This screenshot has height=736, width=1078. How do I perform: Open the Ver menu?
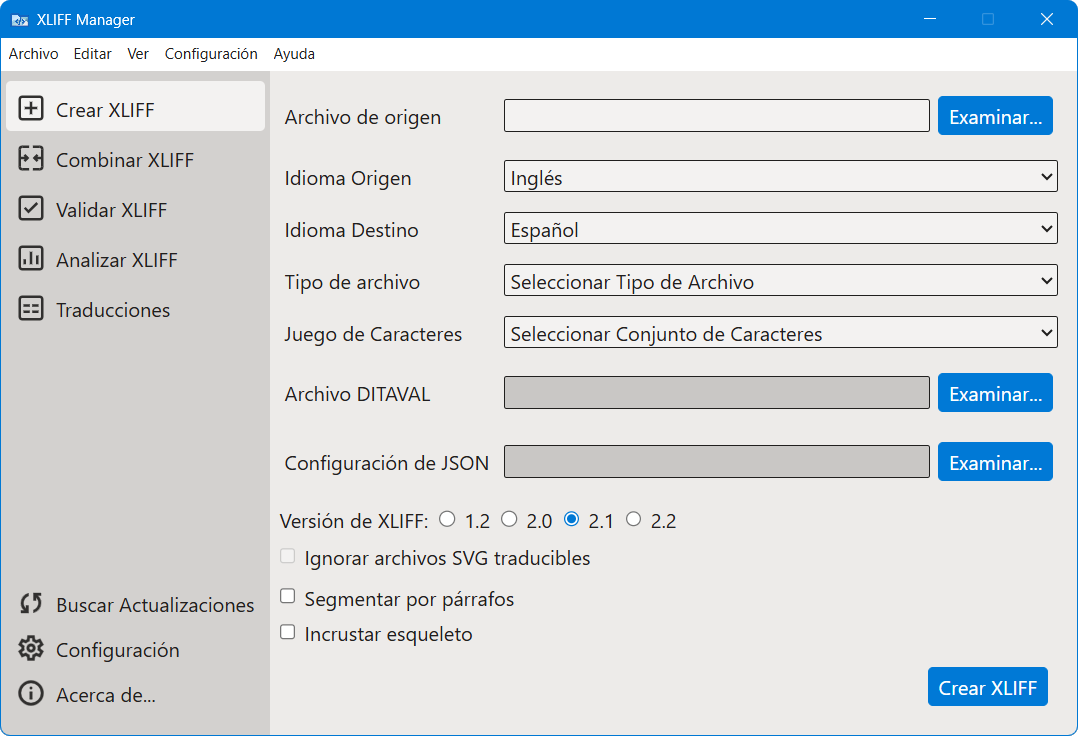138,54
